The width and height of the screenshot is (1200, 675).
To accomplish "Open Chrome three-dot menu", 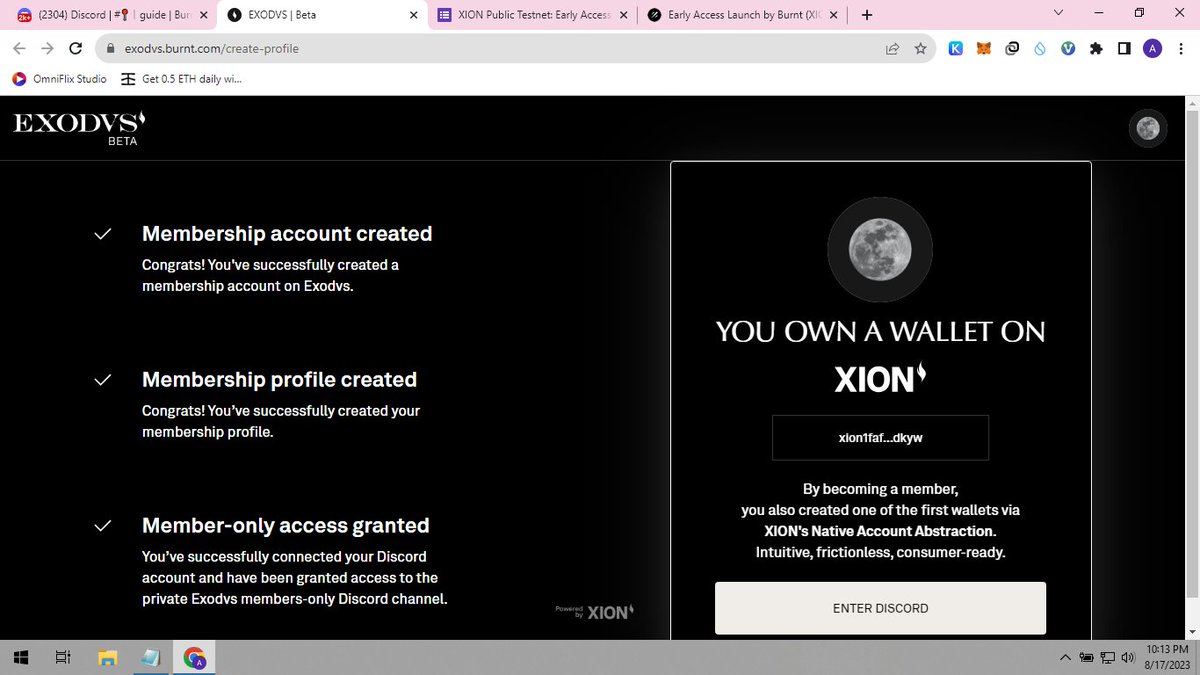I will (1181, 48).
